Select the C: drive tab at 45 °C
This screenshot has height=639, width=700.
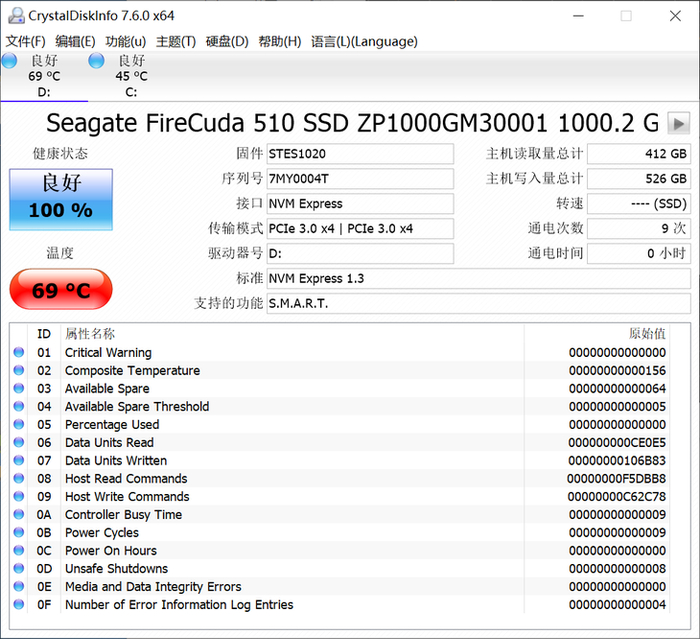pos(131,76)
